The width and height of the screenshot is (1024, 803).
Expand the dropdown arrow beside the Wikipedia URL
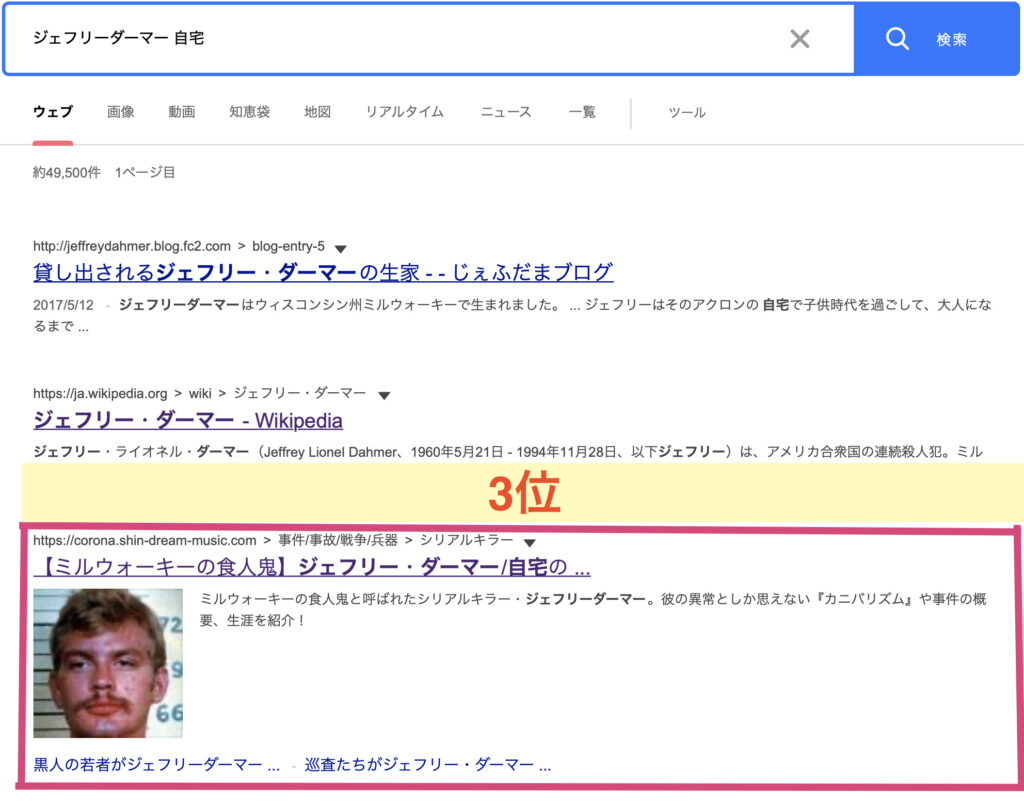383,395
